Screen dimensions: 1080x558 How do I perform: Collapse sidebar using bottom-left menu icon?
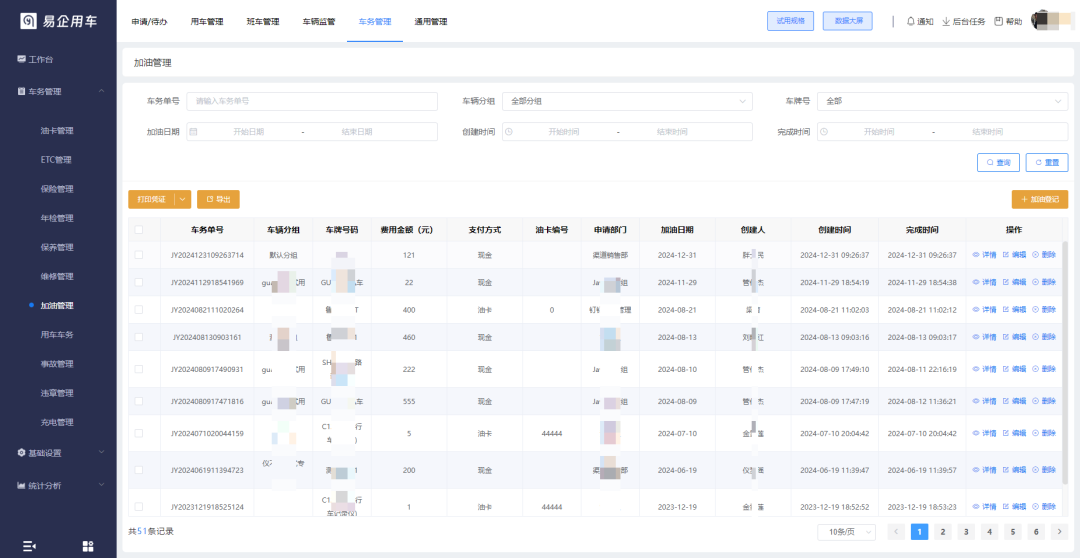tap(29, 546)
